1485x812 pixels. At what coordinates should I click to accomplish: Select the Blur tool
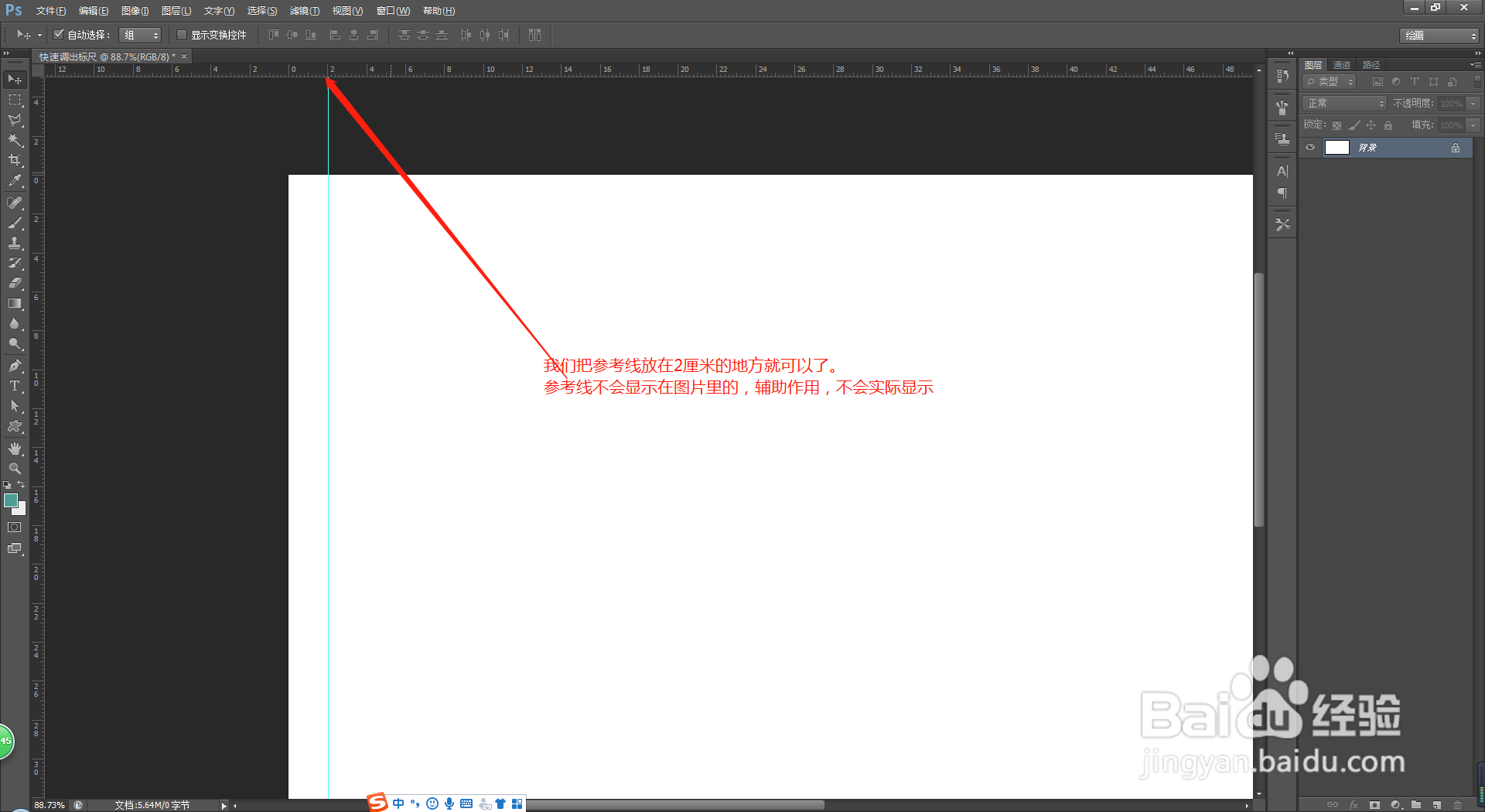click(15, 323)
